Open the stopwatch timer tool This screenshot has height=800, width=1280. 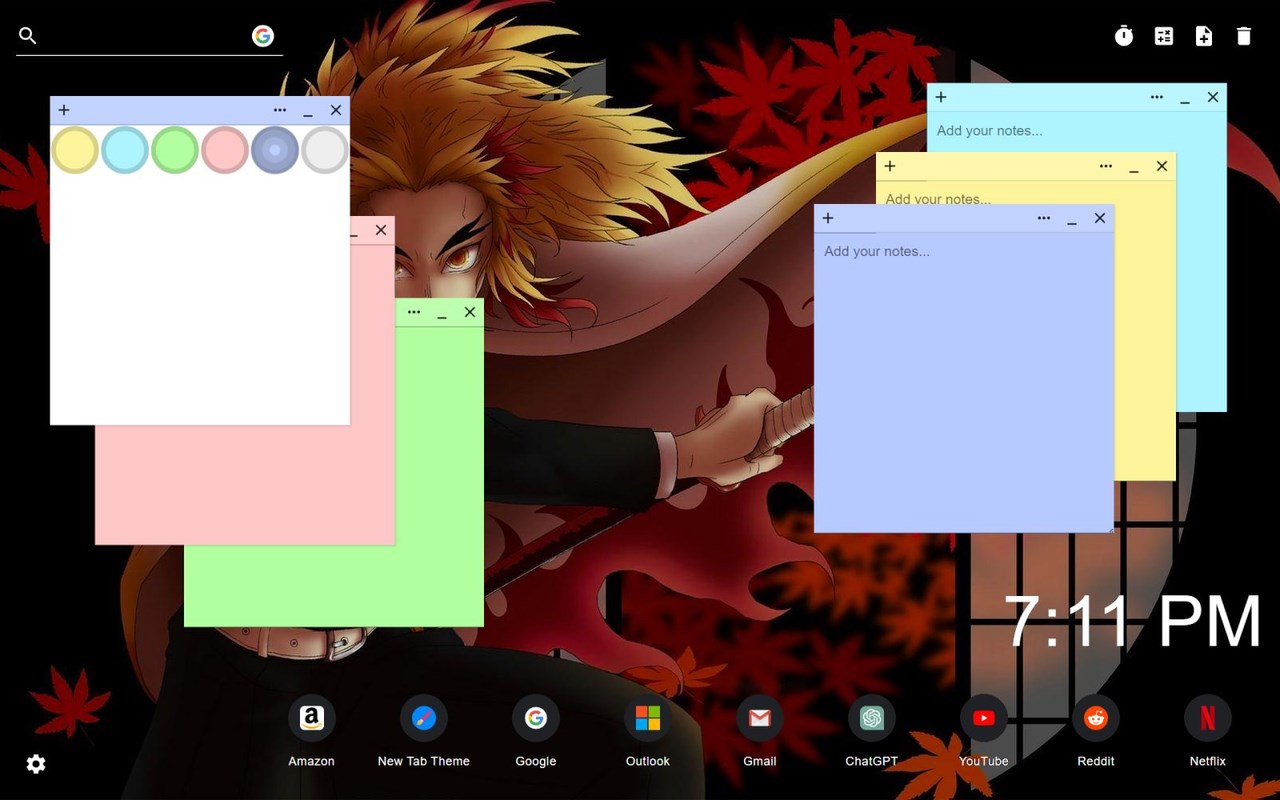tap(1124, 36)
